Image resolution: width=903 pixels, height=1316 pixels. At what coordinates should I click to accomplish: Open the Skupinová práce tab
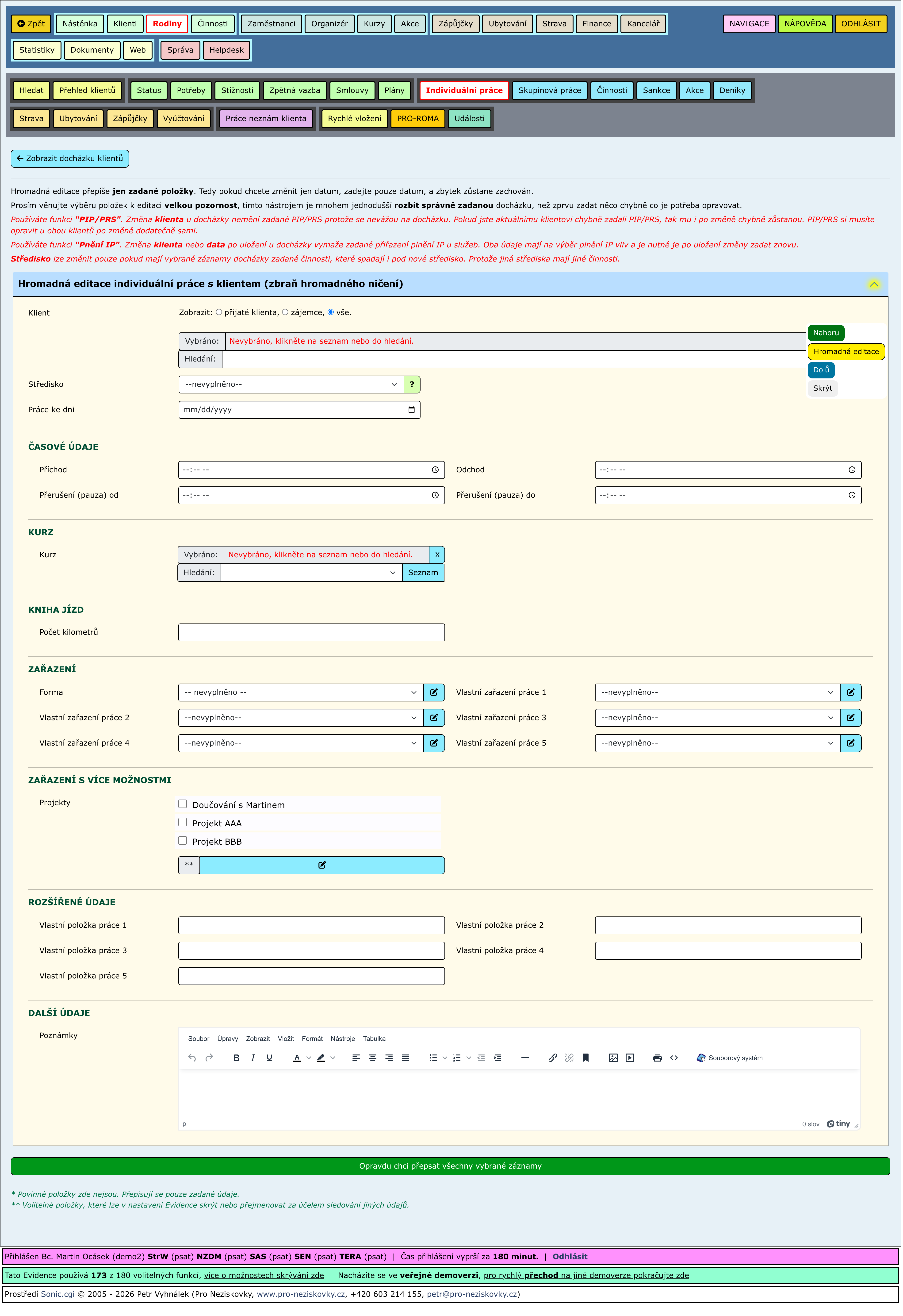tap(550, 91)
